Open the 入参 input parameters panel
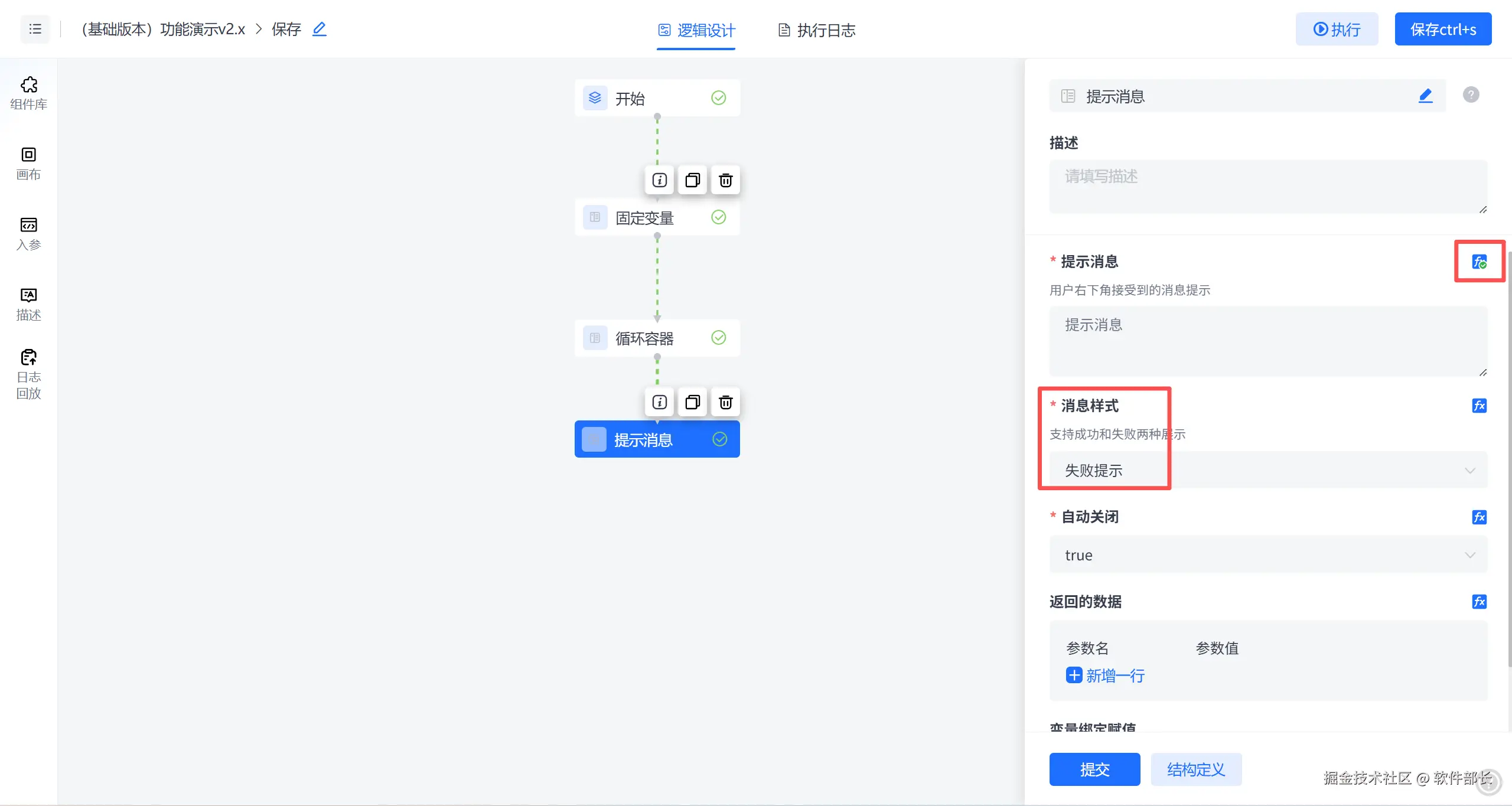Viewport: 1512px width, 806px height. click(28, 234)
